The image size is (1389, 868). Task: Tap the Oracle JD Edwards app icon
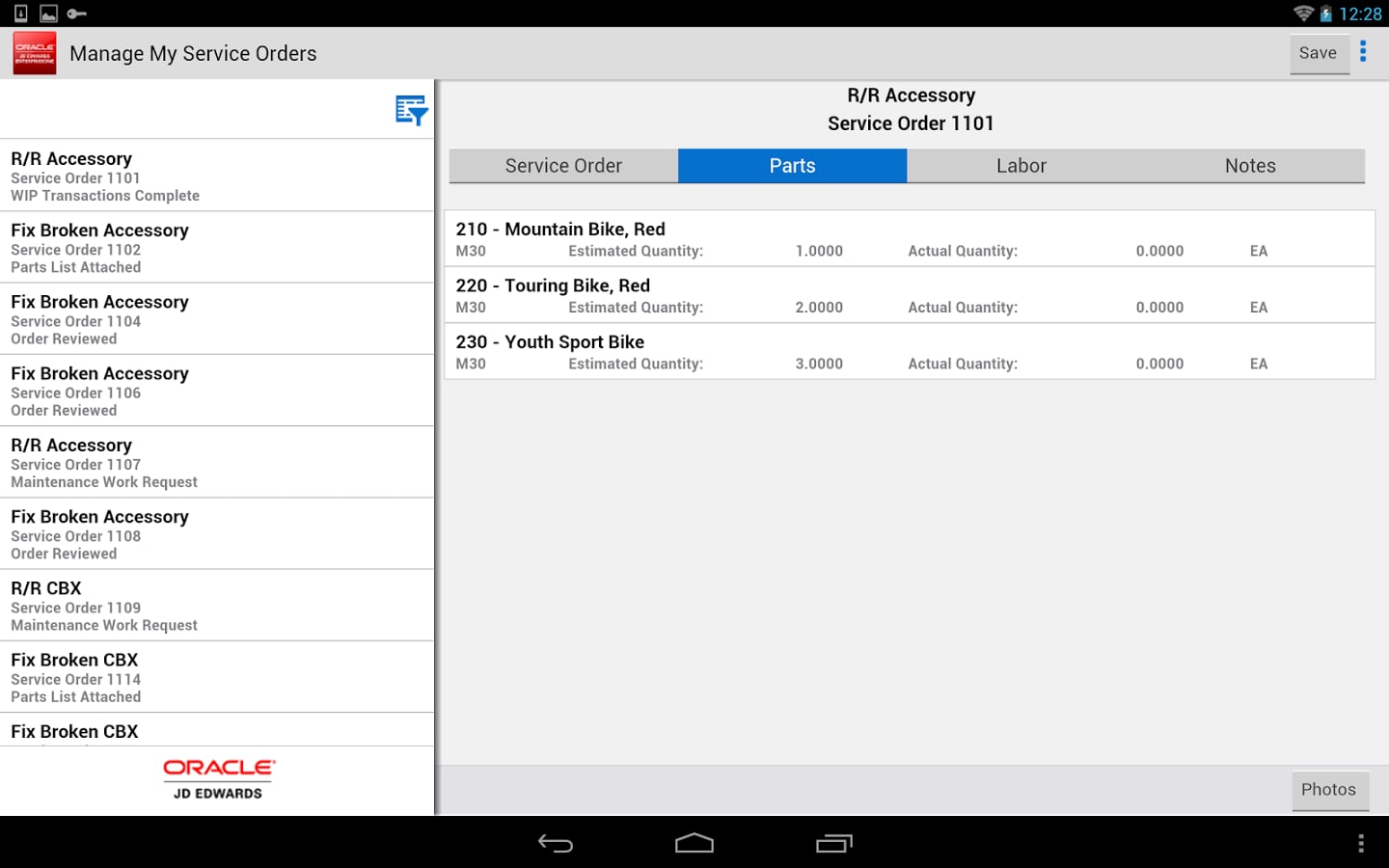[35, 53]
